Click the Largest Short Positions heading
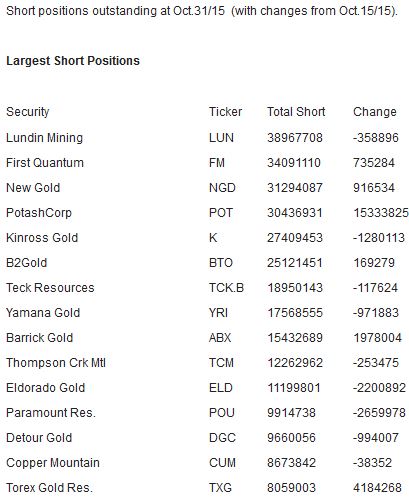The height and width of the screenshot is (501, 409). click(73, 61)
